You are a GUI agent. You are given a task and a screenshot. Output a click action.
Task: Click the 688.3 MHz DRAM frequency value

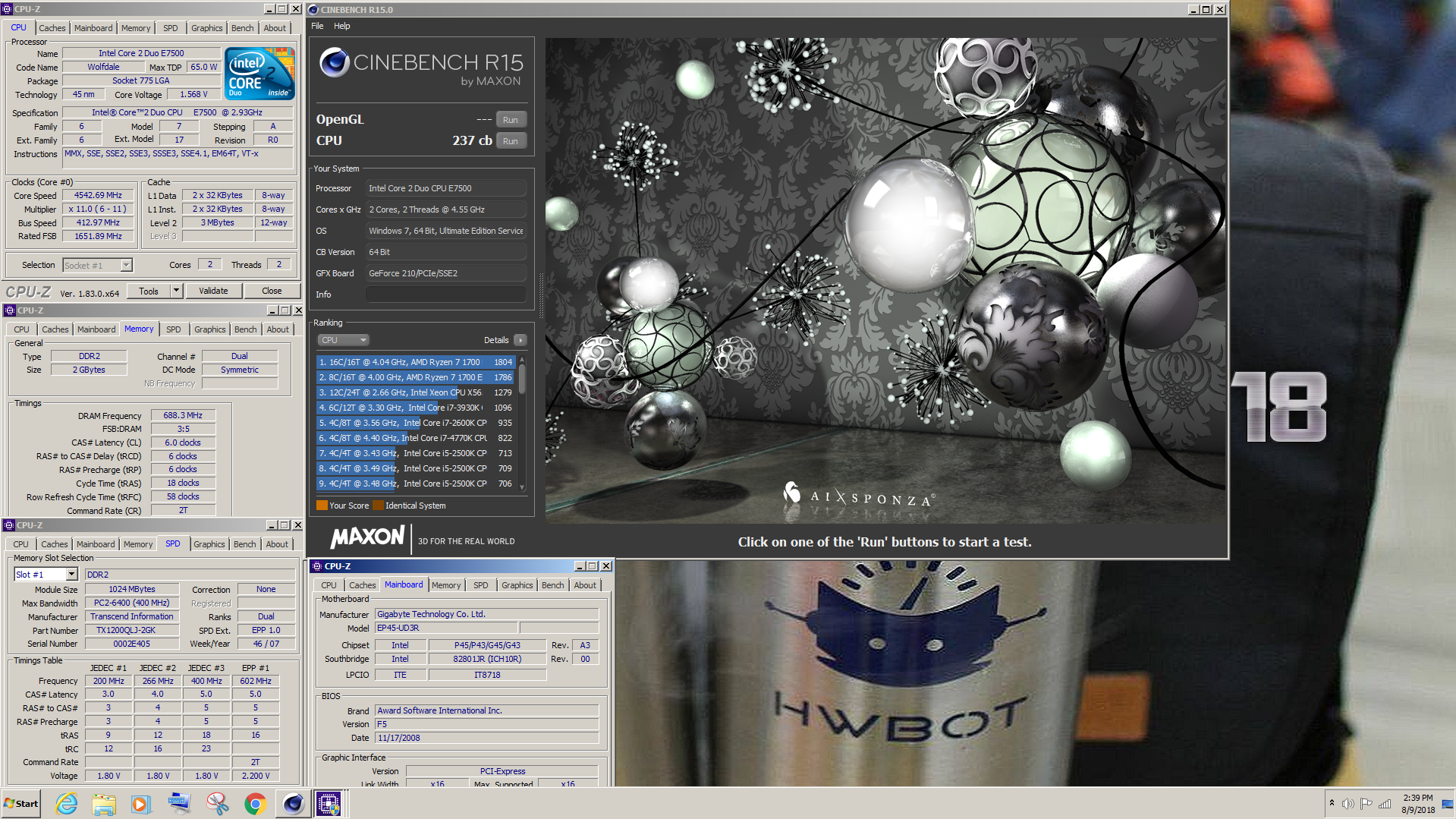click(x=183, y=415)
